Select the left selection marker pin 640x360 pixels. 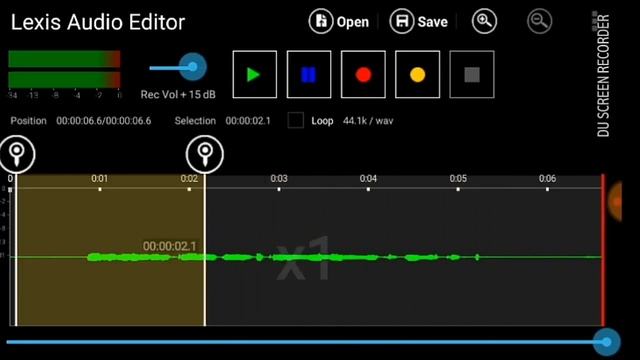pyautogui.click(x=17, y=154)
